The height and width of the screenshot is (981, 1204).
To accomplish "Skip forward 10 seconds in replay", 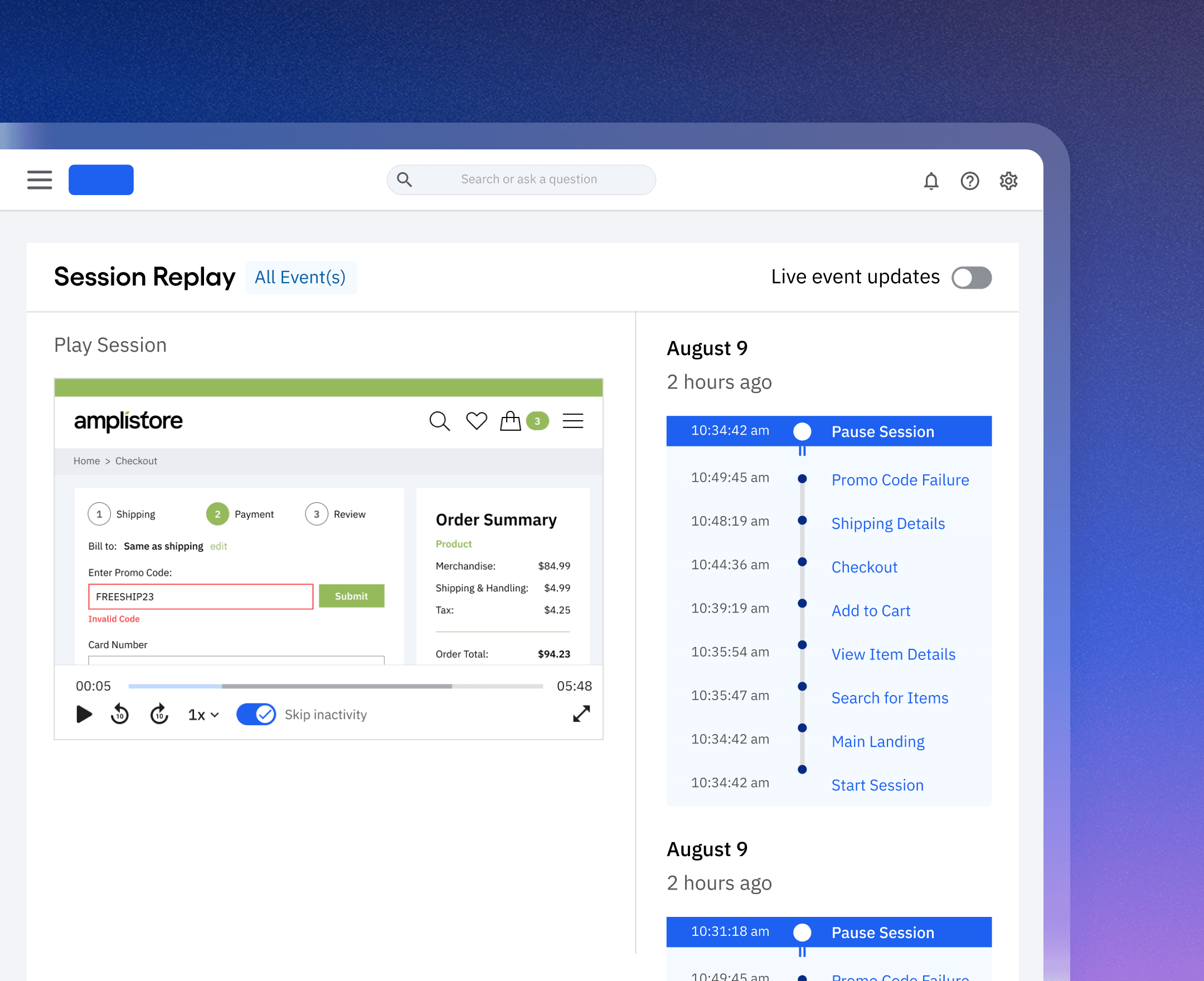I will [159, 714].
